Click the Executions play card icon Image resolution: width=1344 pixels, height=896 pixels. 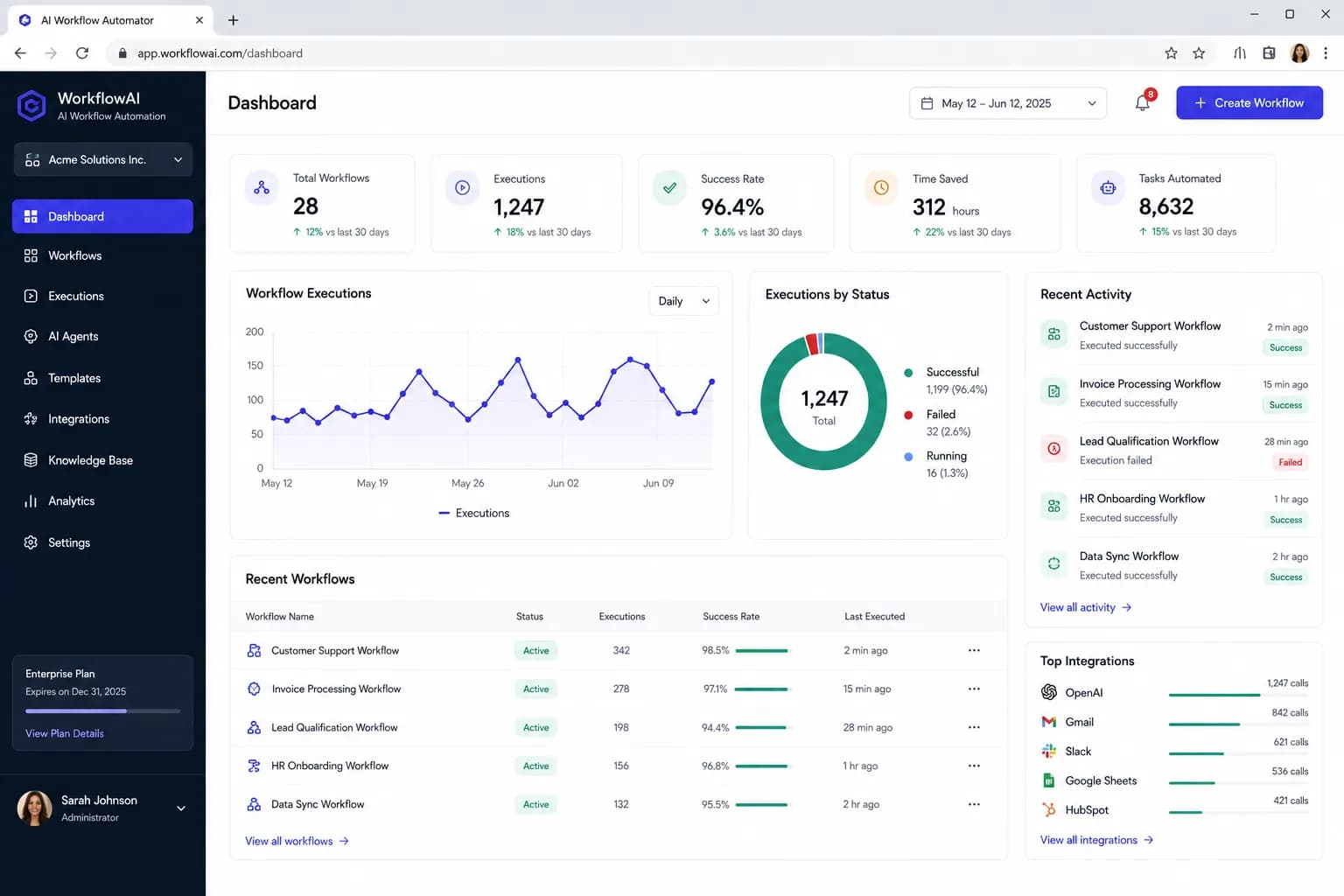[463, 187]
